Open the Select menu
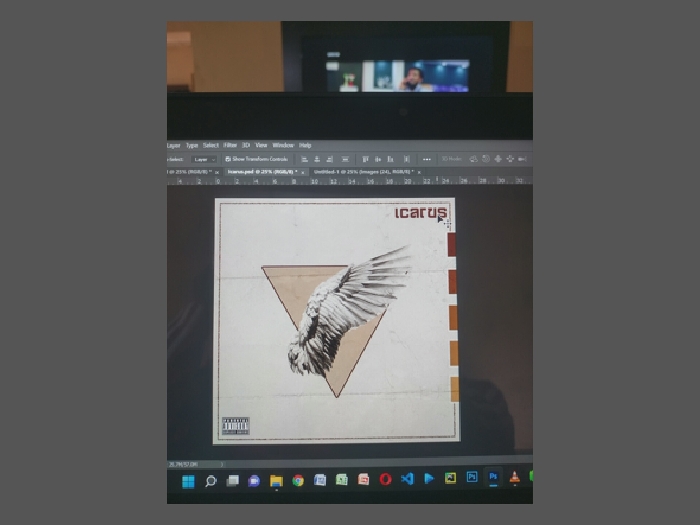 [211, 146]
